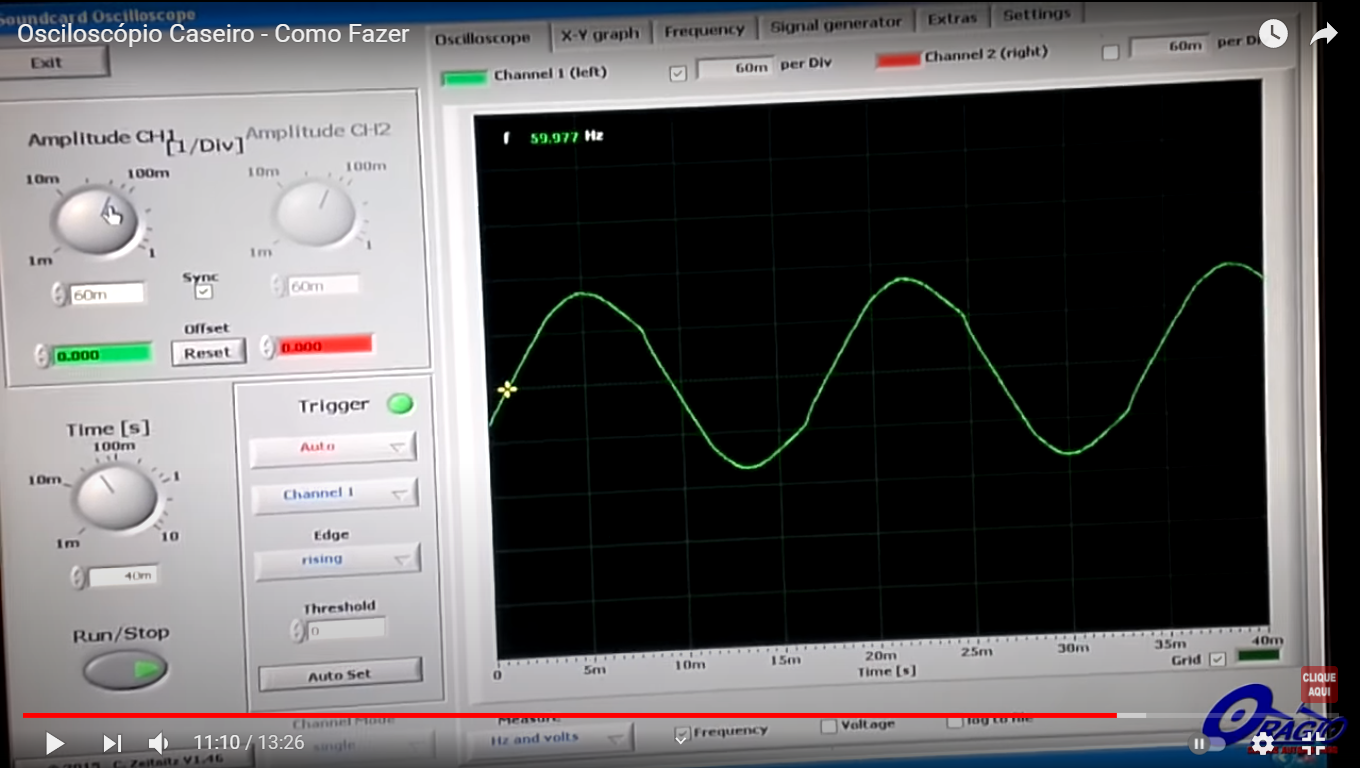Mute the video volume
Viewport: 1360px width, 768px height.
[x=159, y=743]
